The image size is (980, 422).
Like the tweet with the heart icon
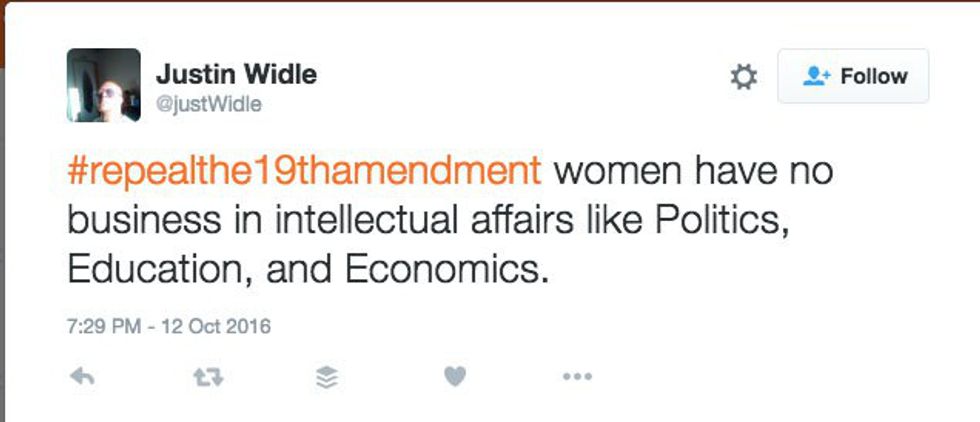pos(455,377)
